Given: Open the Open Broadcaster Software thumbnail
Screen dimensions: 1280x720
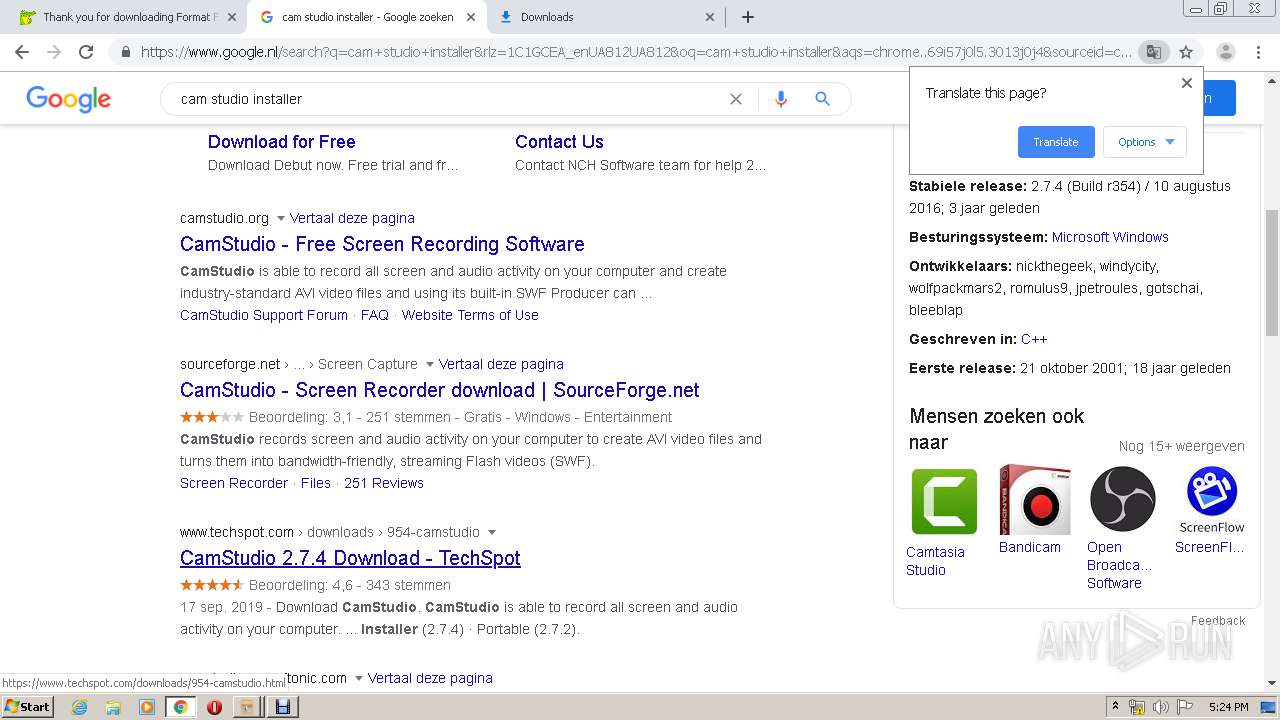Looking at the screenshot, I should (1123, 499).
